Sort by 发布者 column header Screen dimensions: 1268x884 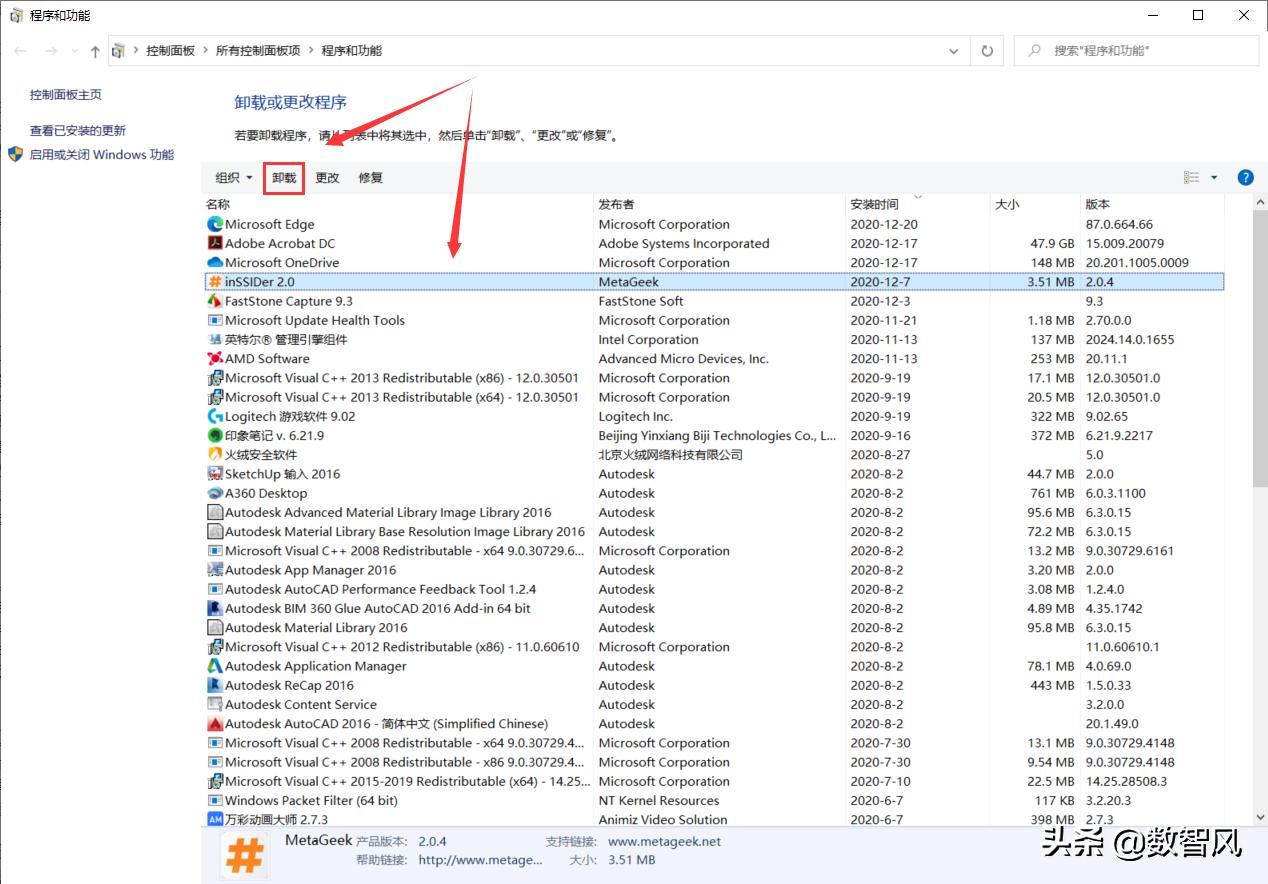point(720,204)
